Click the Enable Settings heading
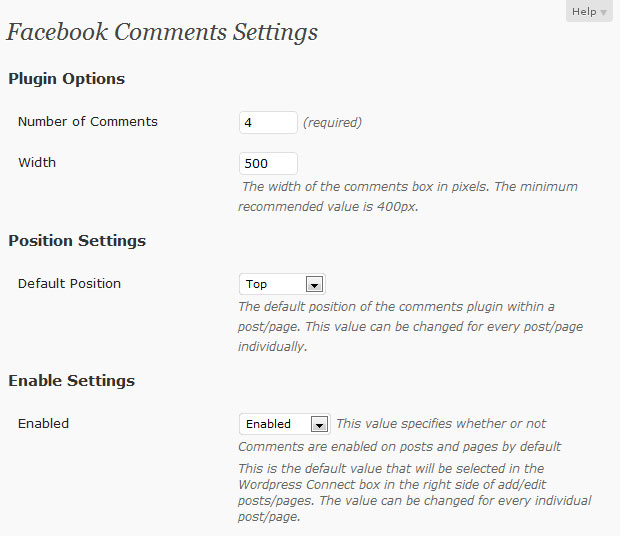The image size is (620, 540). click(72, 381)
